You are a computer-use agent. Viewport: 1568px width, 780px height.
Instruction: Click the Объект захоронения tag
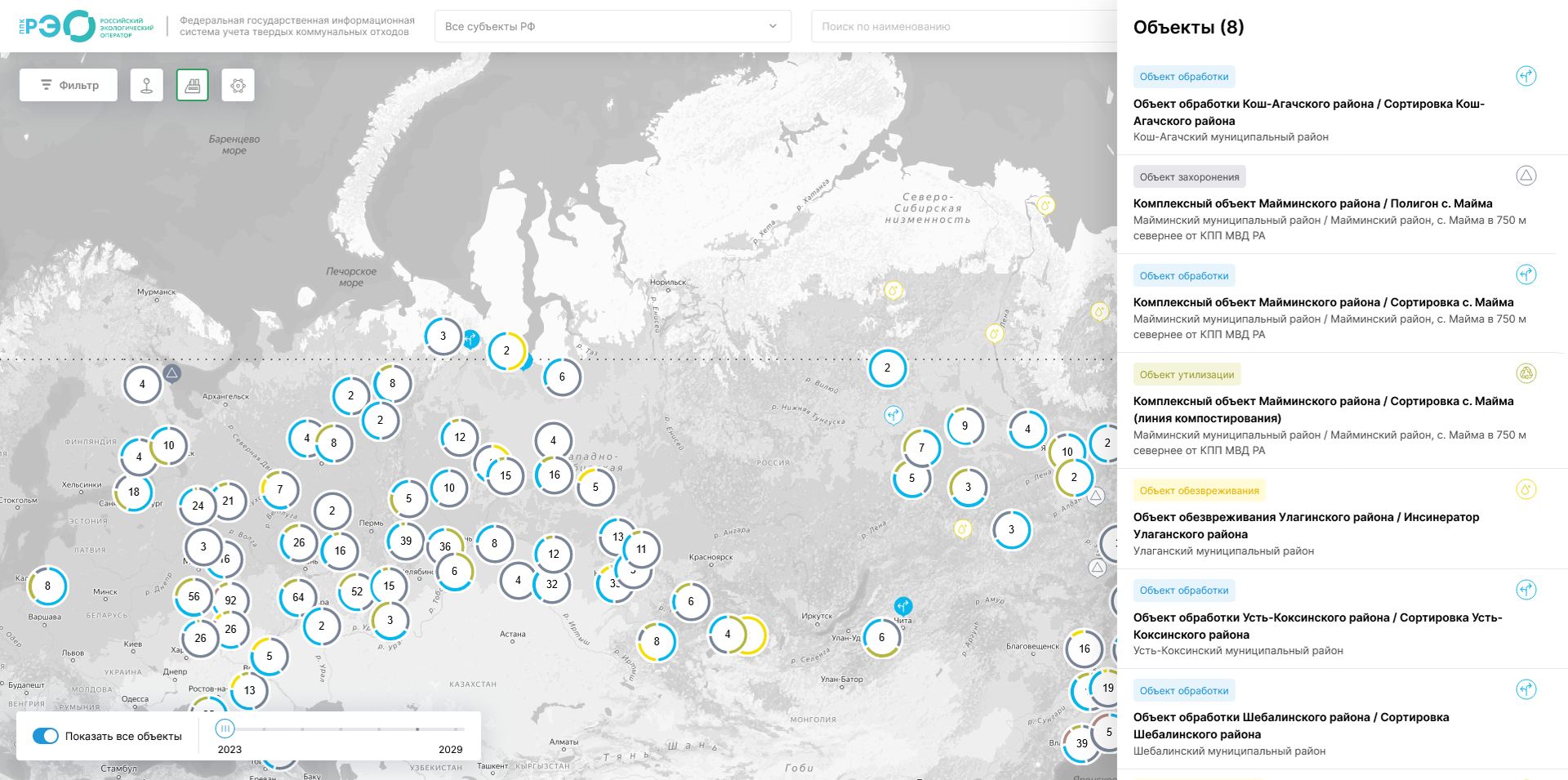click(1189, 176)
